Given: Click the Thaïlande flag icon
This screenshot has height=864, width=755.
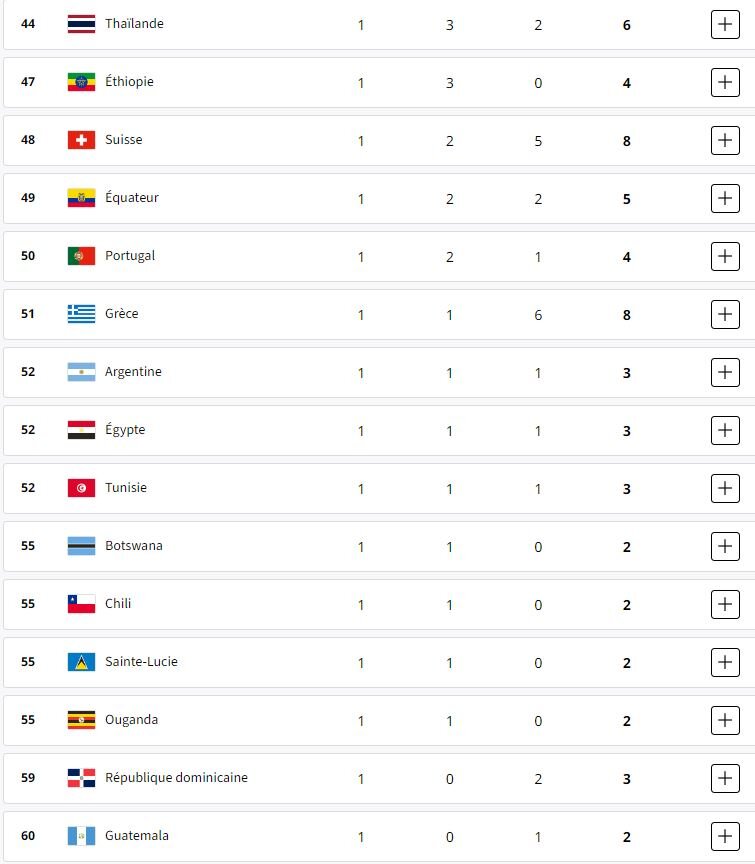Looking at the screenshot, I should pyautogui.click(x=81, y=24).
